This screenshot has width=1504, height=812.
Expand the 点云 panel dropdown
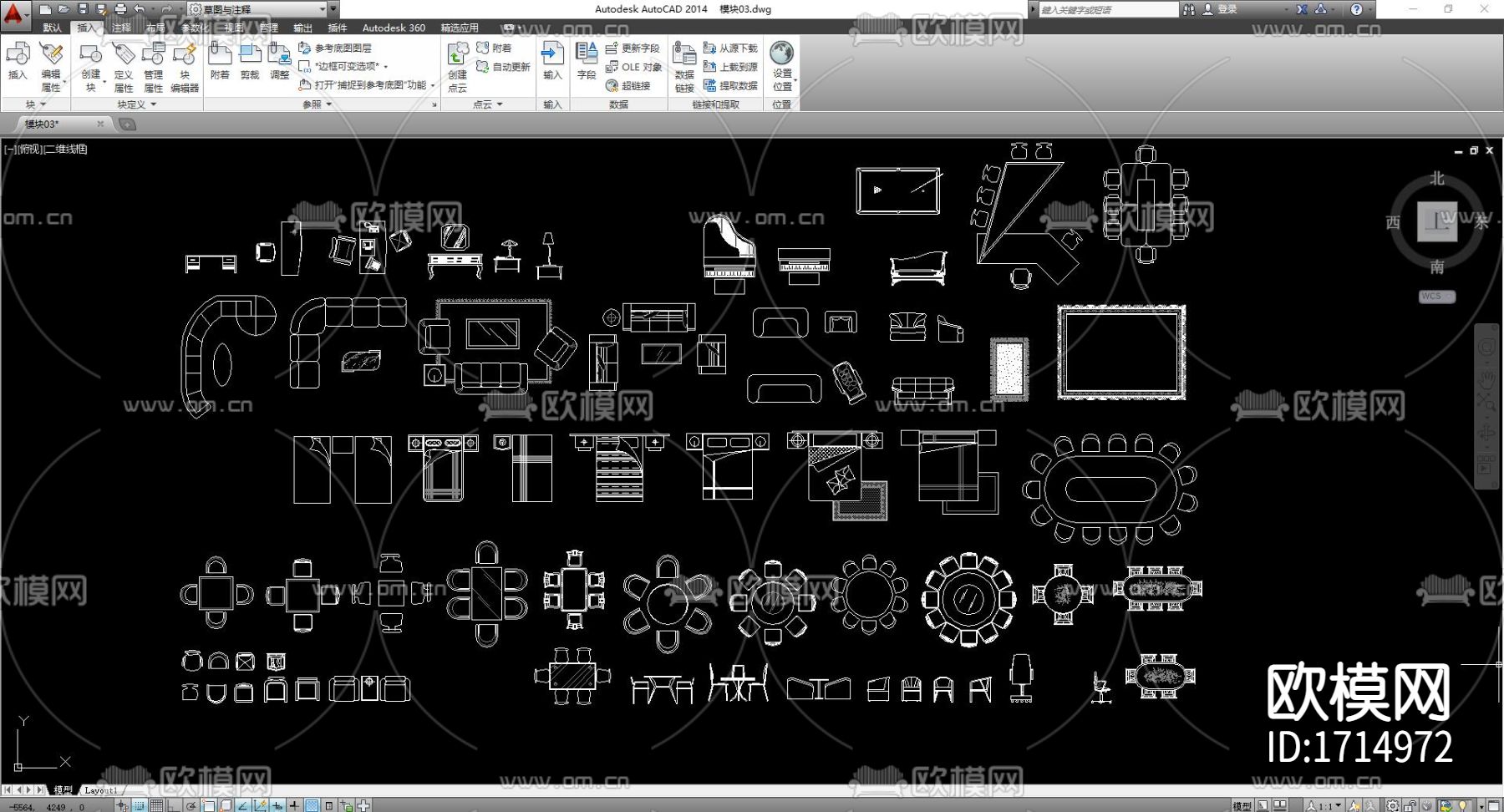[488, 104]
